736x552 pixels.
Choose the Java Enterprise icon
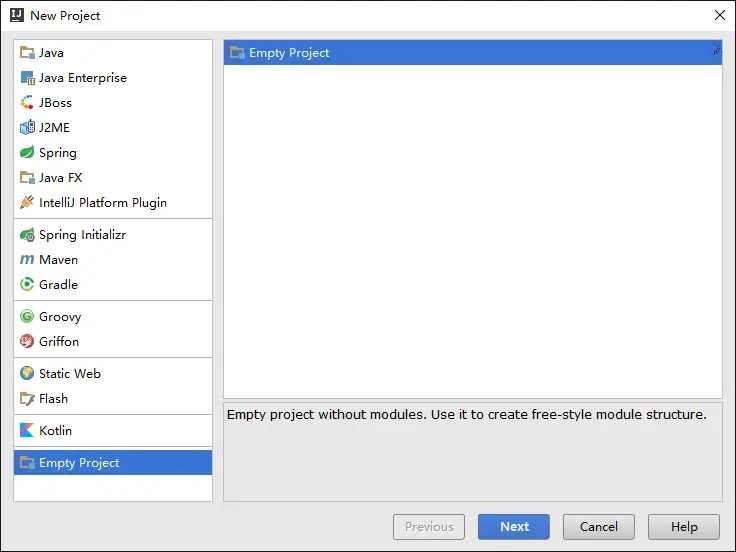27,77
